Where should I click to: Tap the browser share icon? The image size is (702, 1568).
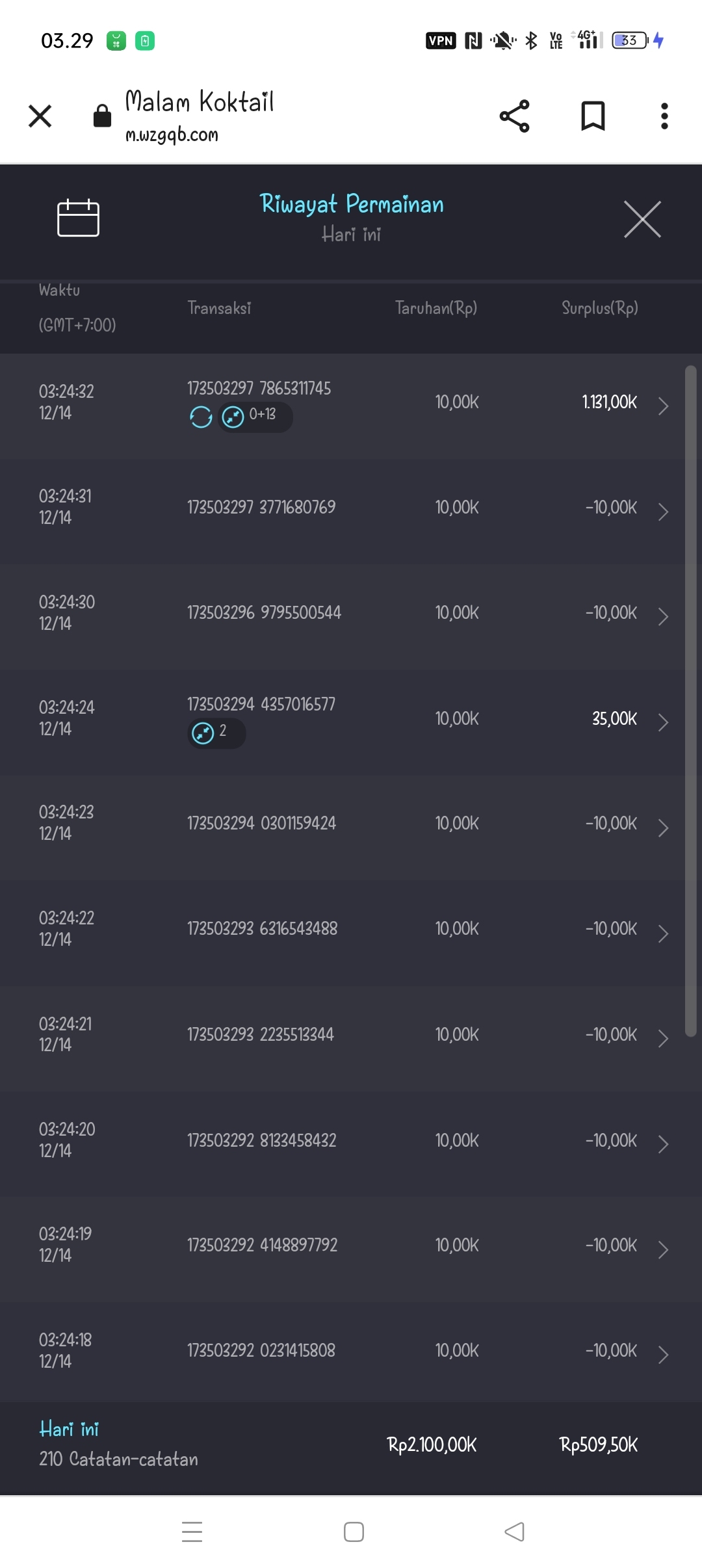coord(514,116)
